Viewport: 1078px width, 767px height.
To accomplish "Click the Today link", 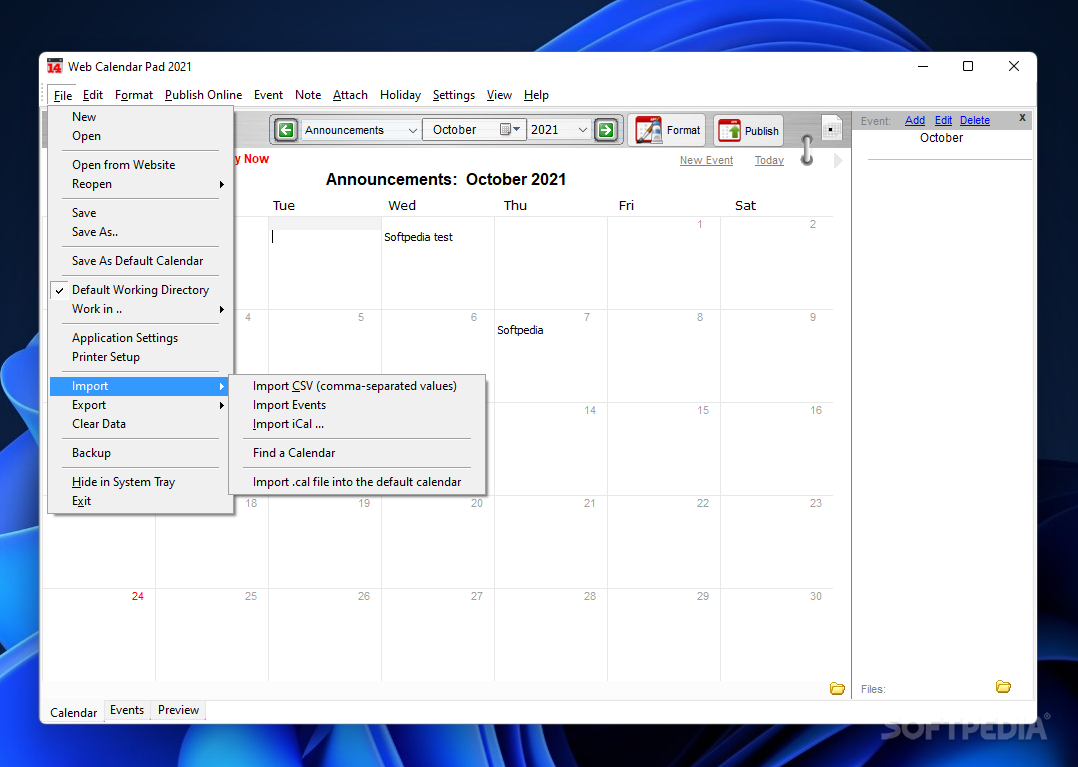I will (769, 160).
